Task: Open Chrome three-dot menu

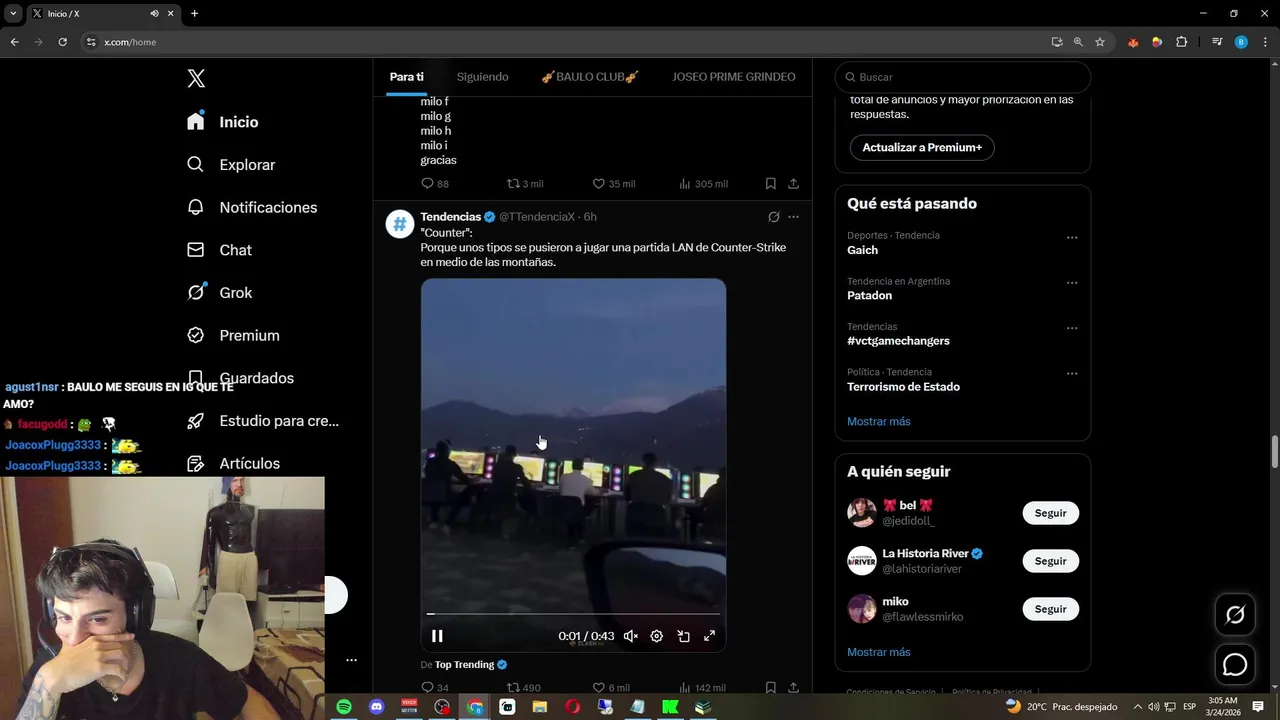Action: 1265,42
